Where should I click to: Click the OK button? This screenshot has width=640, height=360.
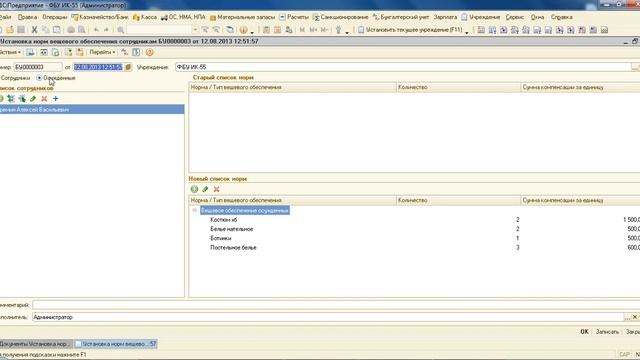click(x=584, y=332)
